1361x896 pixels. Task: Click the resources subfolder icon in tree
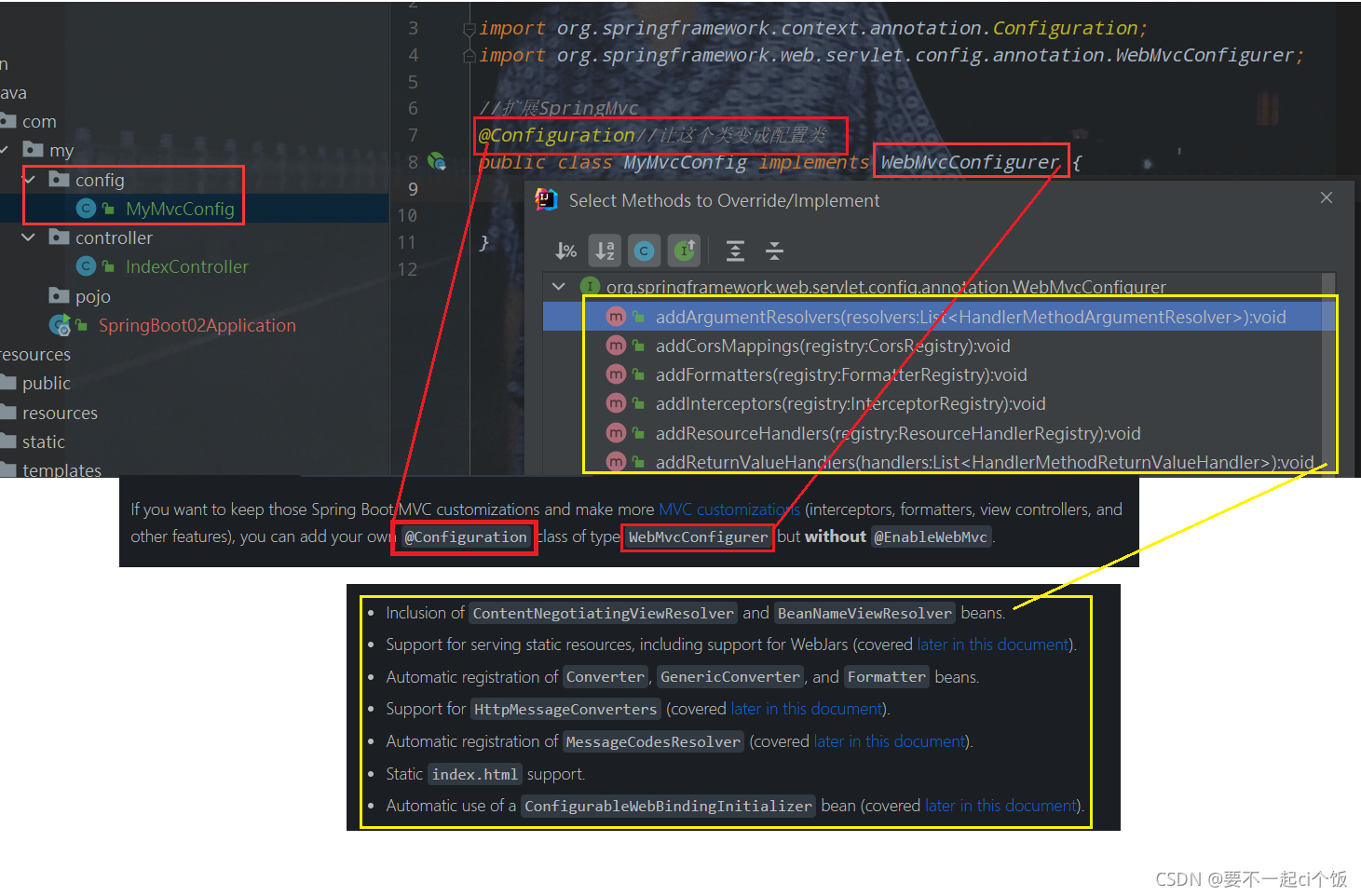click(x=8, y=412)
